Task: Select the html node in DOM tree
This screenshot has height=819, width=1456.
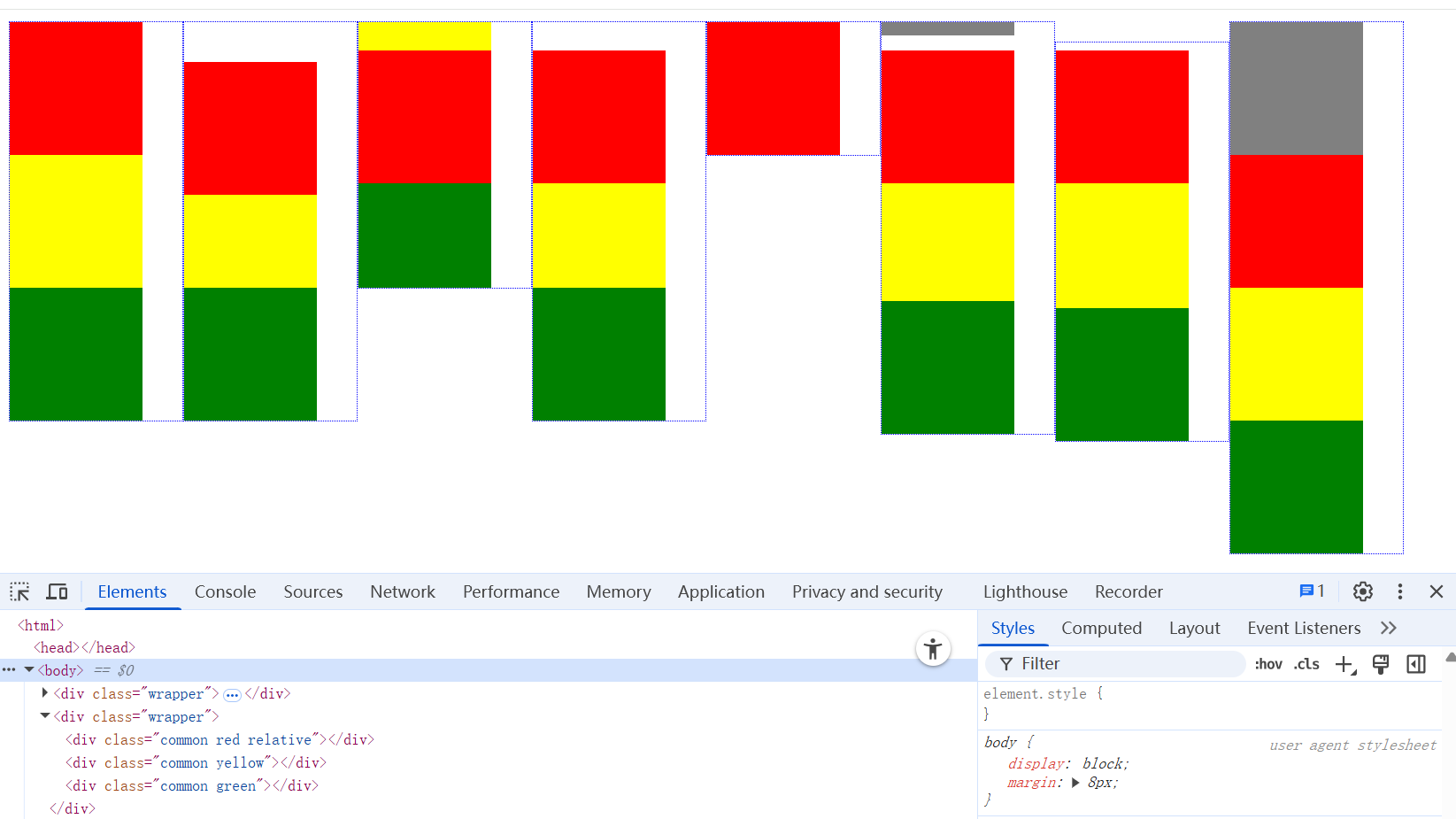Action: coord(41,625)
